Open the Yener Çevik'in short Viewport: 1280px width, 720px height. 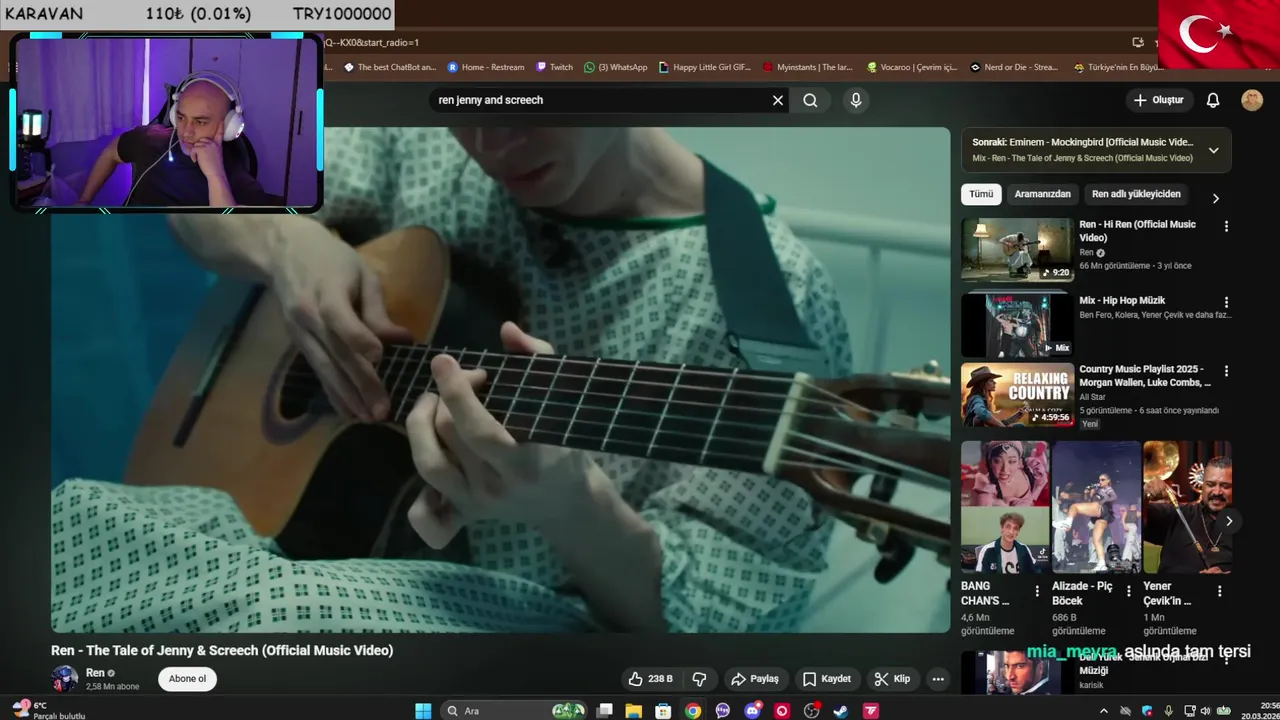[1187, 507]
